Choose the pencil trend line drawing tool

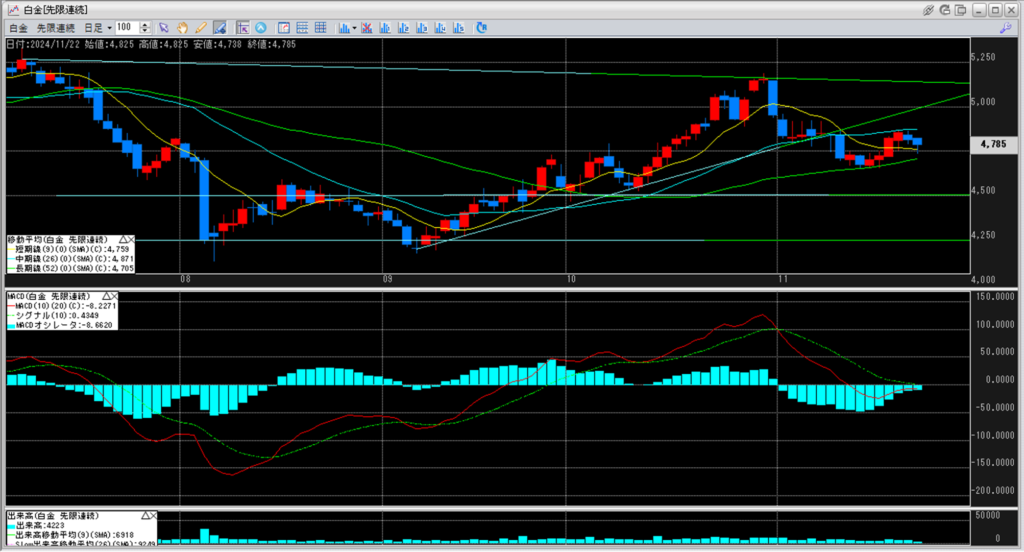coord(200,27)
